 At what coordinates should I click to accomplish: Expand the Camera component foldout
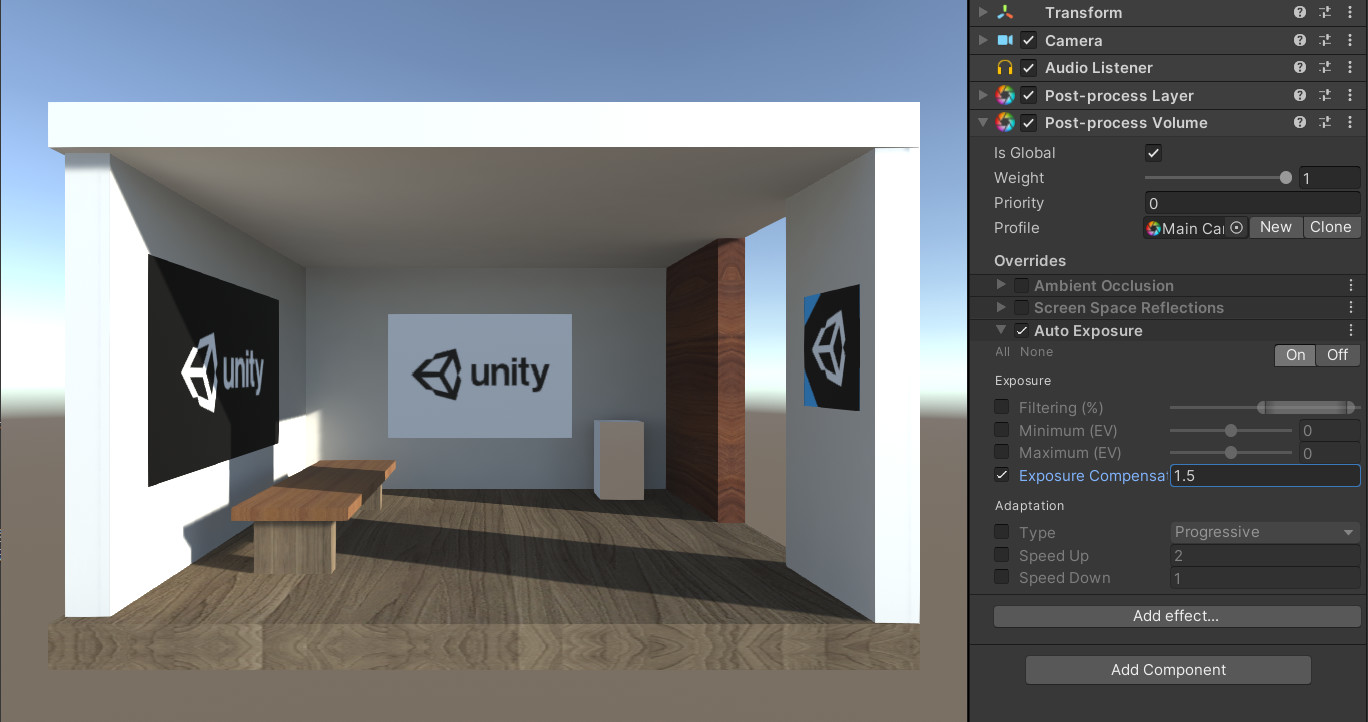tap(983, 40)
